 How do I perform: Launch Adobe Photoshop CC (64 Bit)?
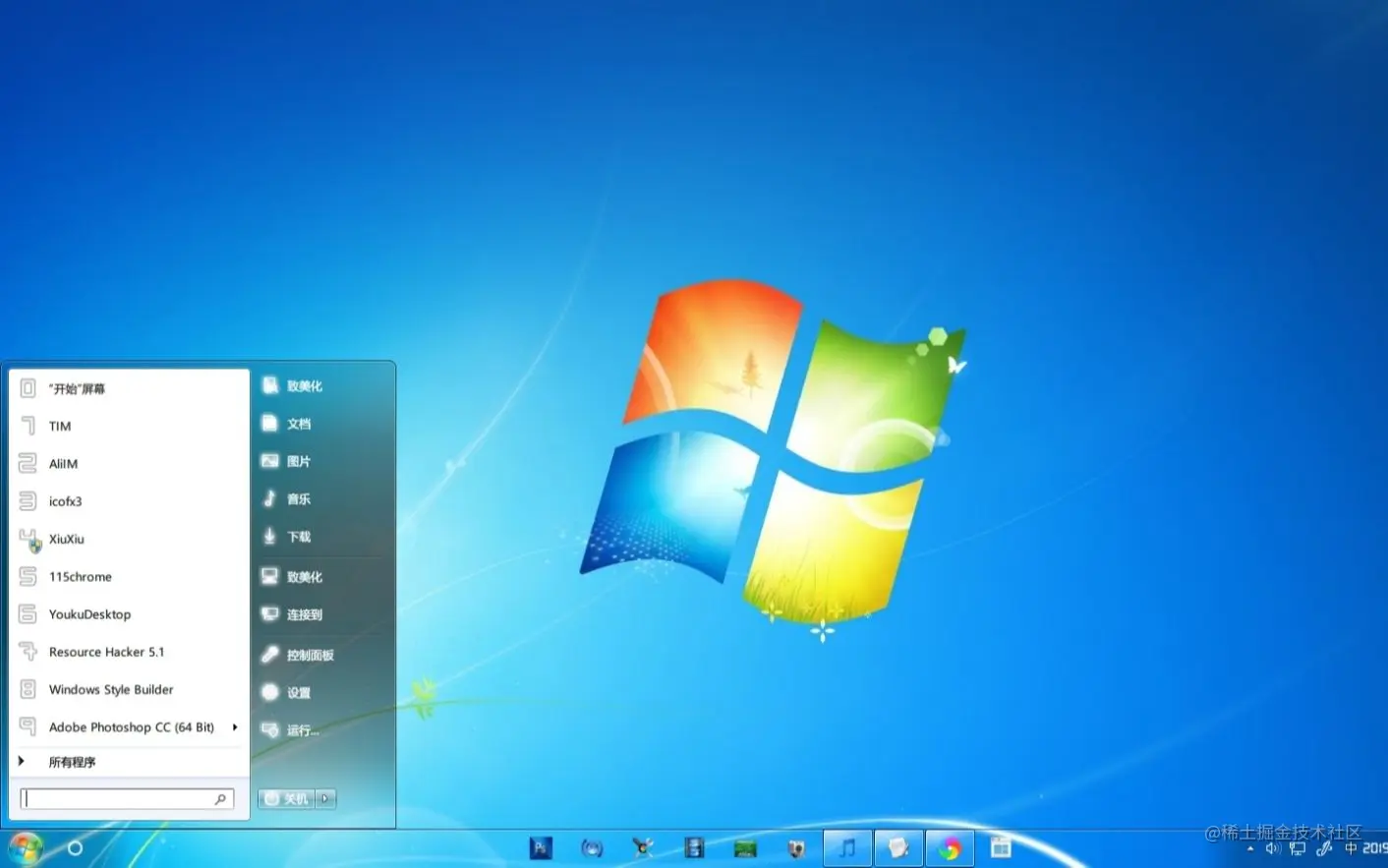[129, 727]
